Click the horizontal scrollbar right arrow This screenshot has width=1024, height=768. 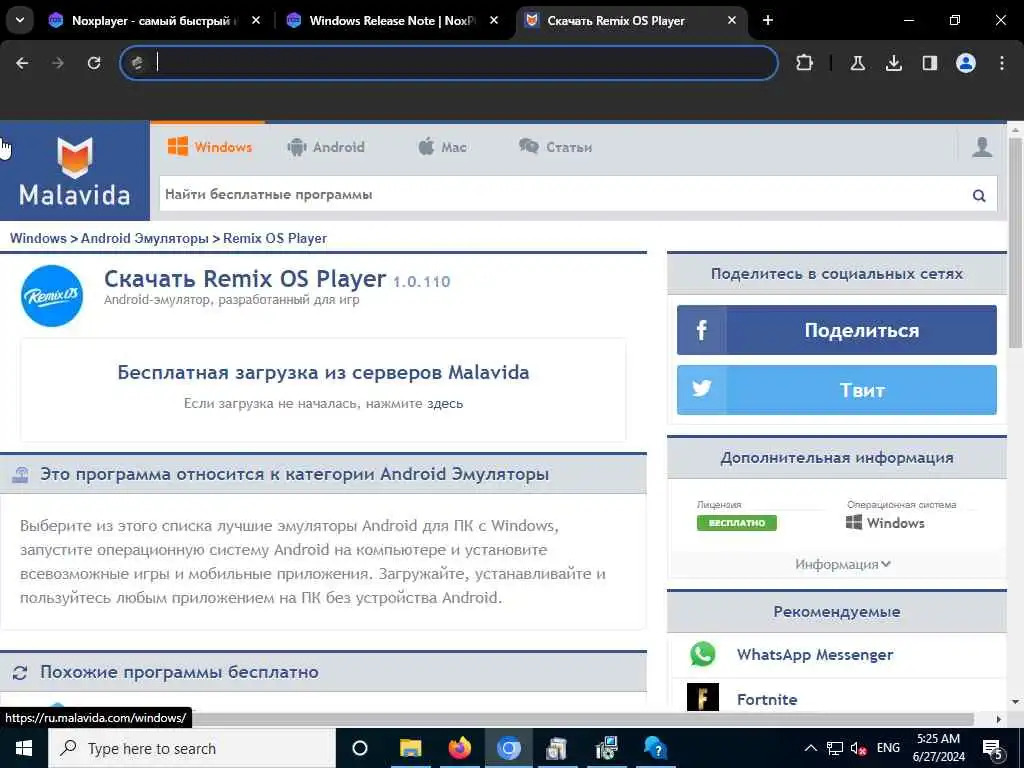point(999,719)
